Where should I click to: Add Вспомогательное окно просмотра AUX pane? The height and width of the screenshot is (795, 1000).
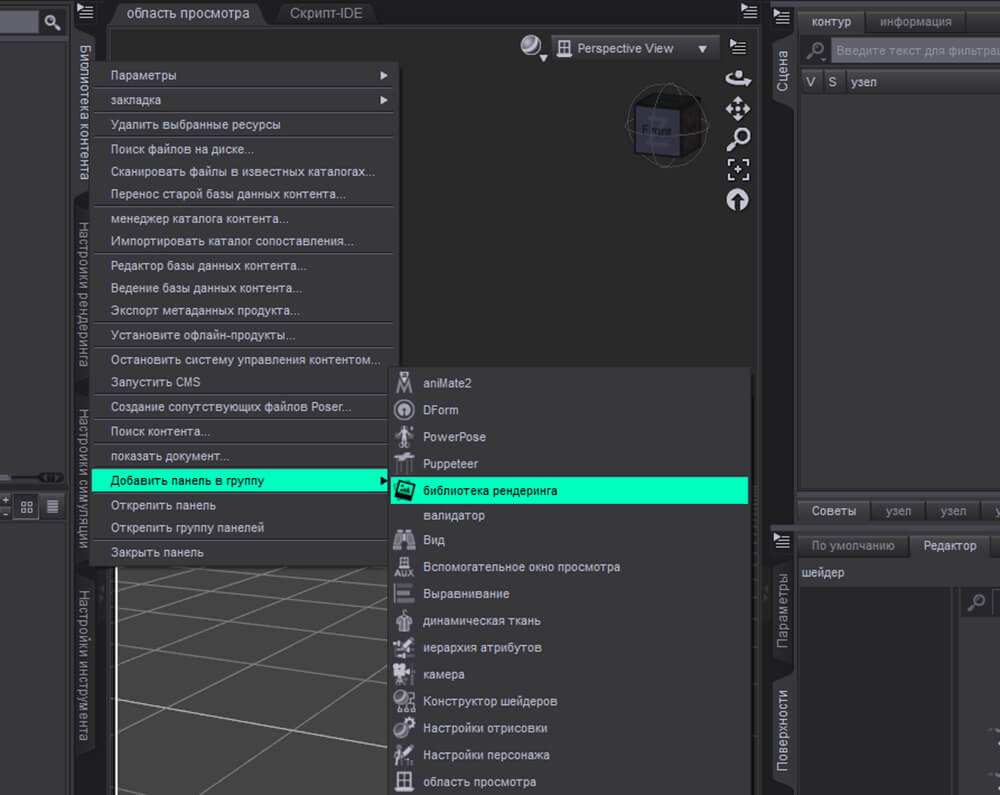coord(569,567)
